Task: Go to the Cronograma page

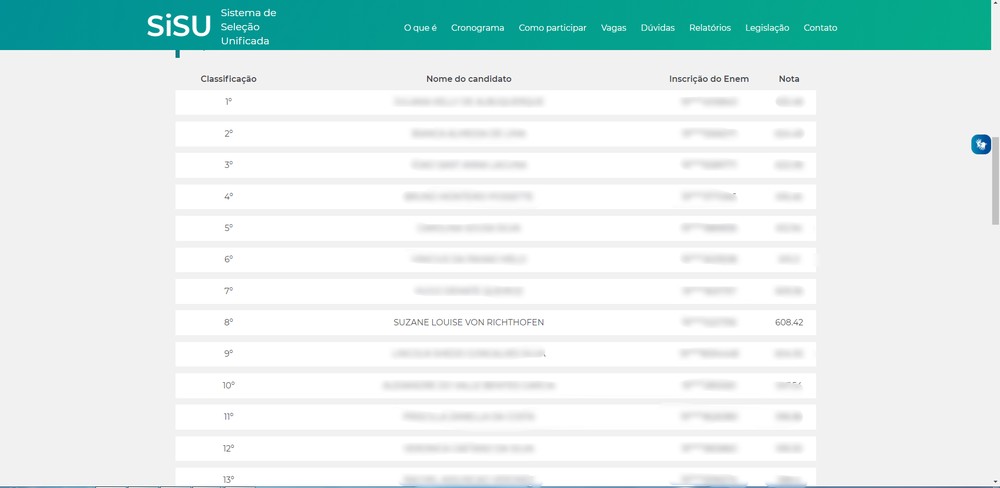Action: click(477, 28)
